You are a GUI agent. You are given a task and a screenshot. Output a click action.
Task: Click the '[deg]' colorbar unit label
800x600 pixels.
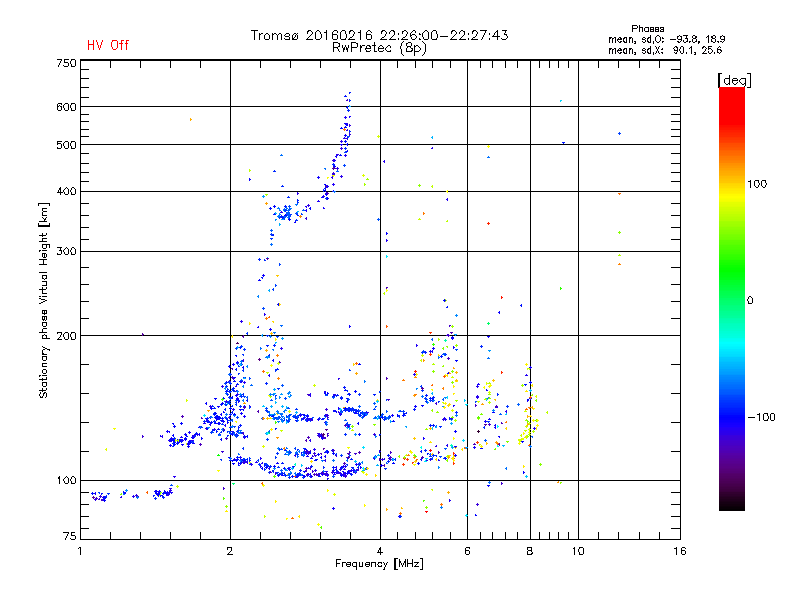[734, 80]
